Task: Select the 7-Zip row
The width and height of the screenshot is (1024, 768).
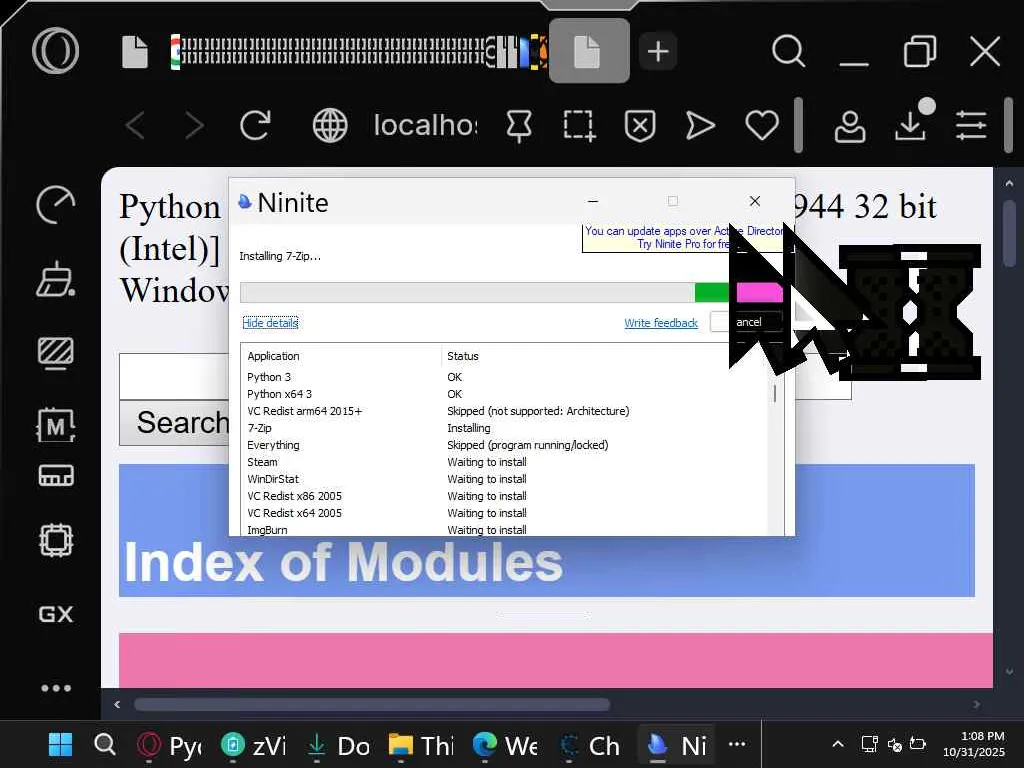Action: coord(504,428)
